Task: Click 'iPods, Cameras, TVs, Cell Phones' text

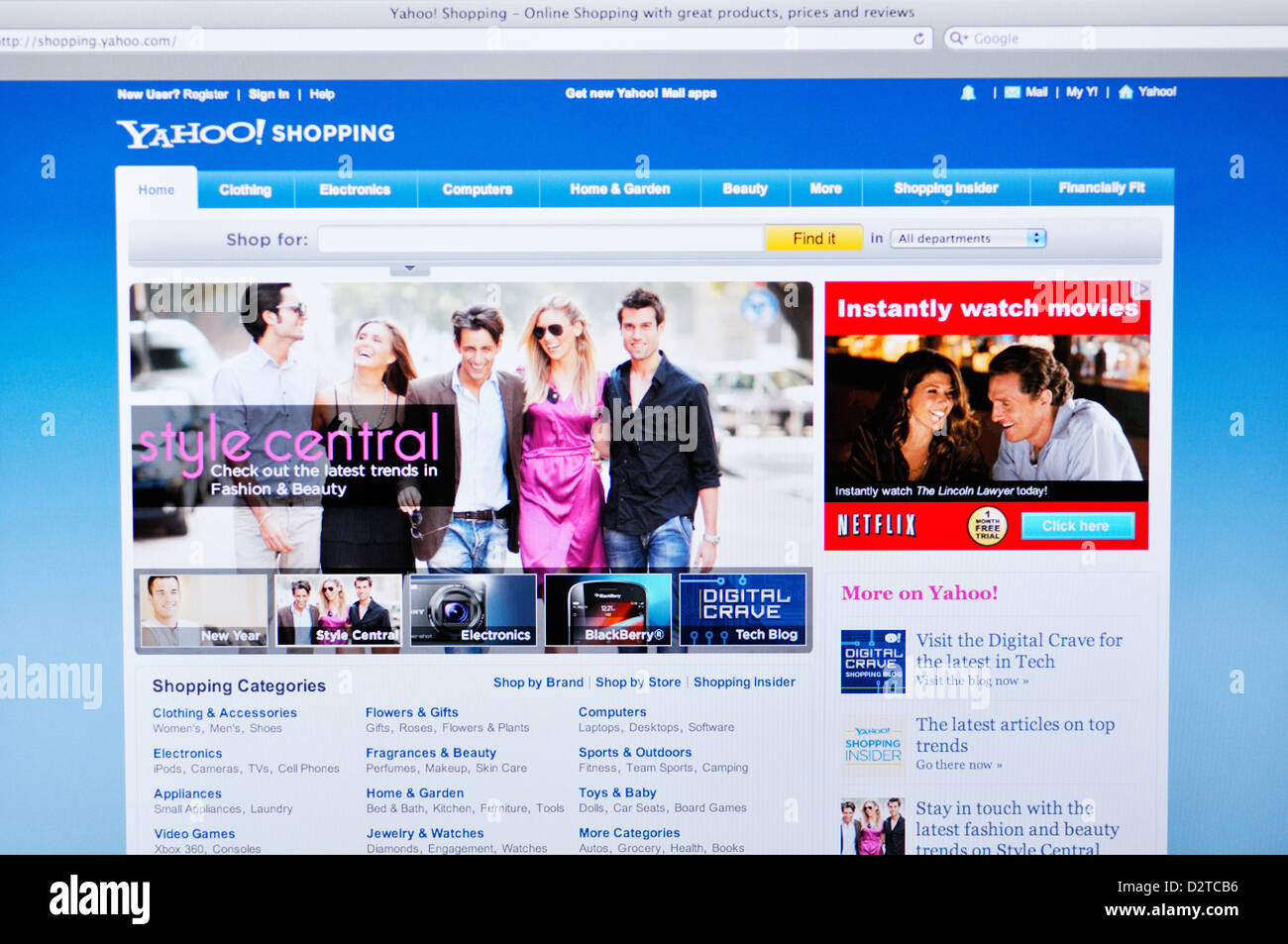Action: pos(247,769)
